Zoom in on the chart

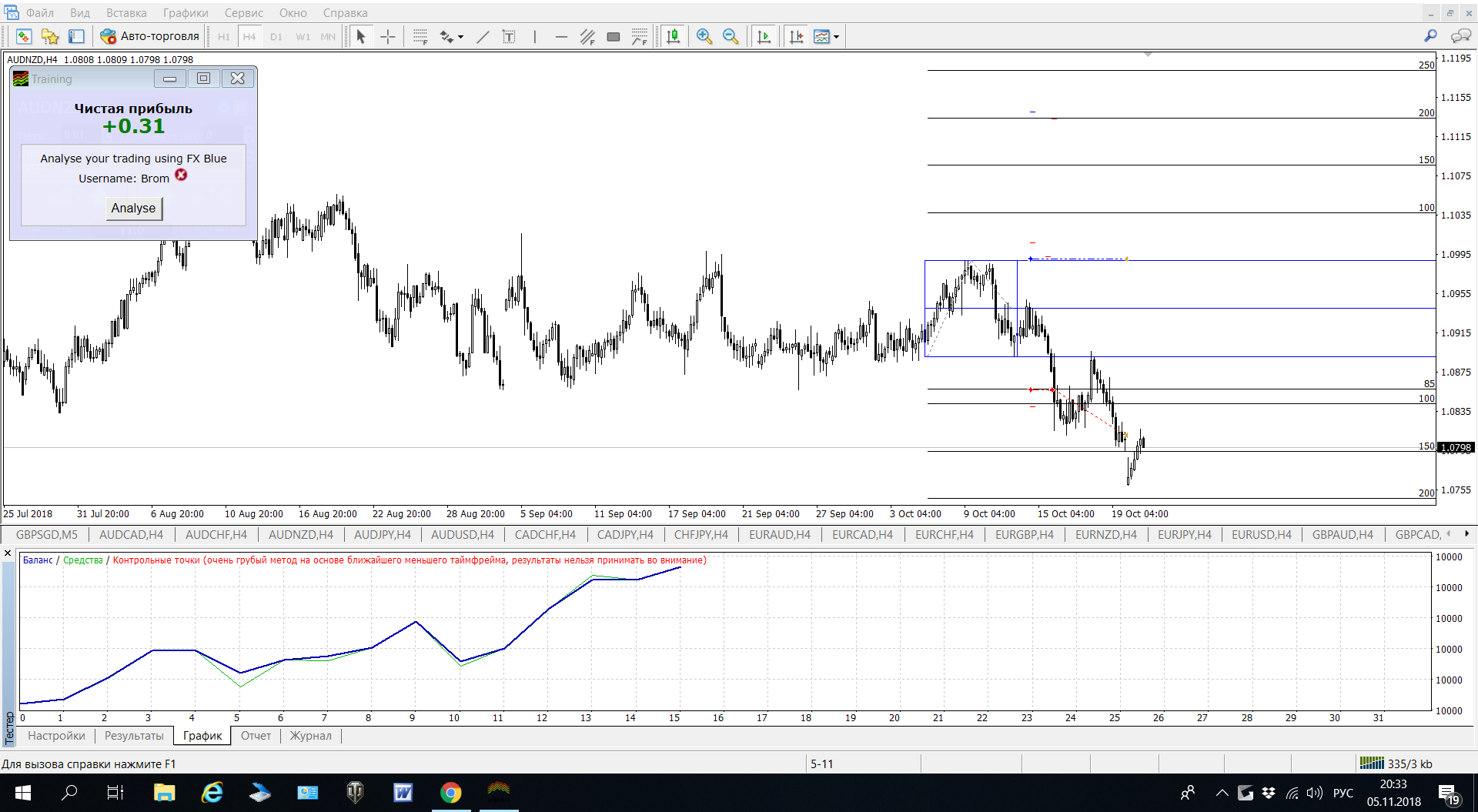tap(704, 36)
